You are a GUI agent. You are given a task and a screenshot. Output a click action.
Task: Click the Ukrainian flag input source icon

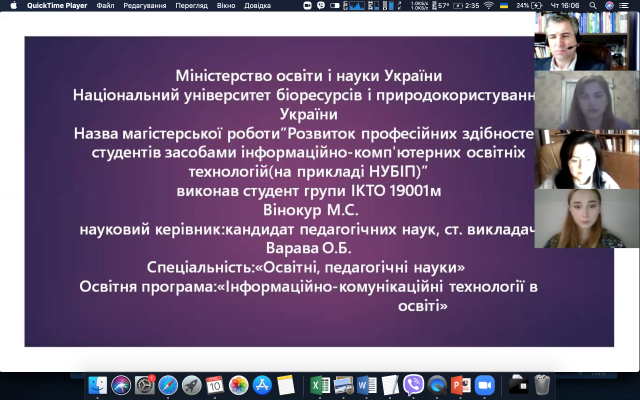504,5
